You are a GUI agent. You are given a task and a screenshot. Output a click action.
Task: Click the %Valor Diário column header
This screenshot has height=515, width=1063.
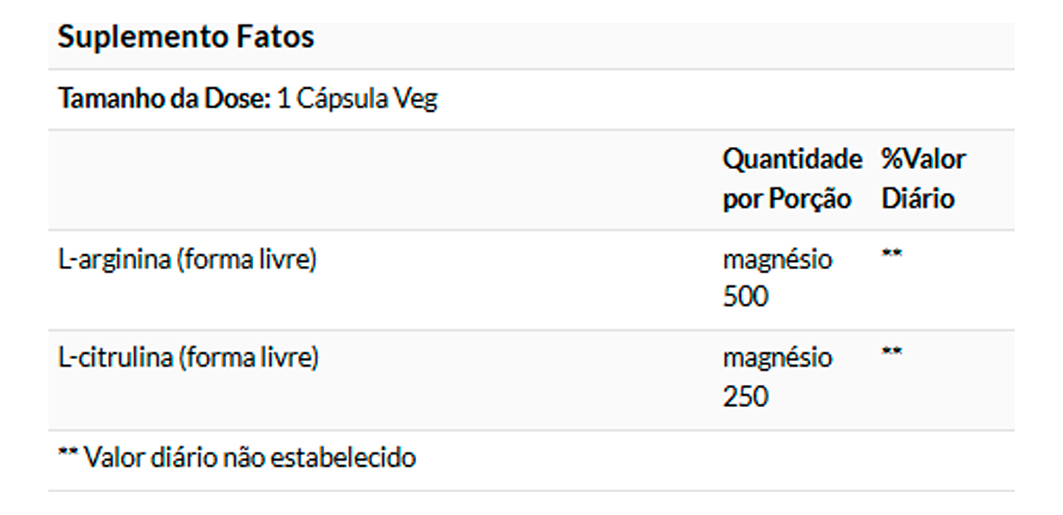click(x=923, y=179)
